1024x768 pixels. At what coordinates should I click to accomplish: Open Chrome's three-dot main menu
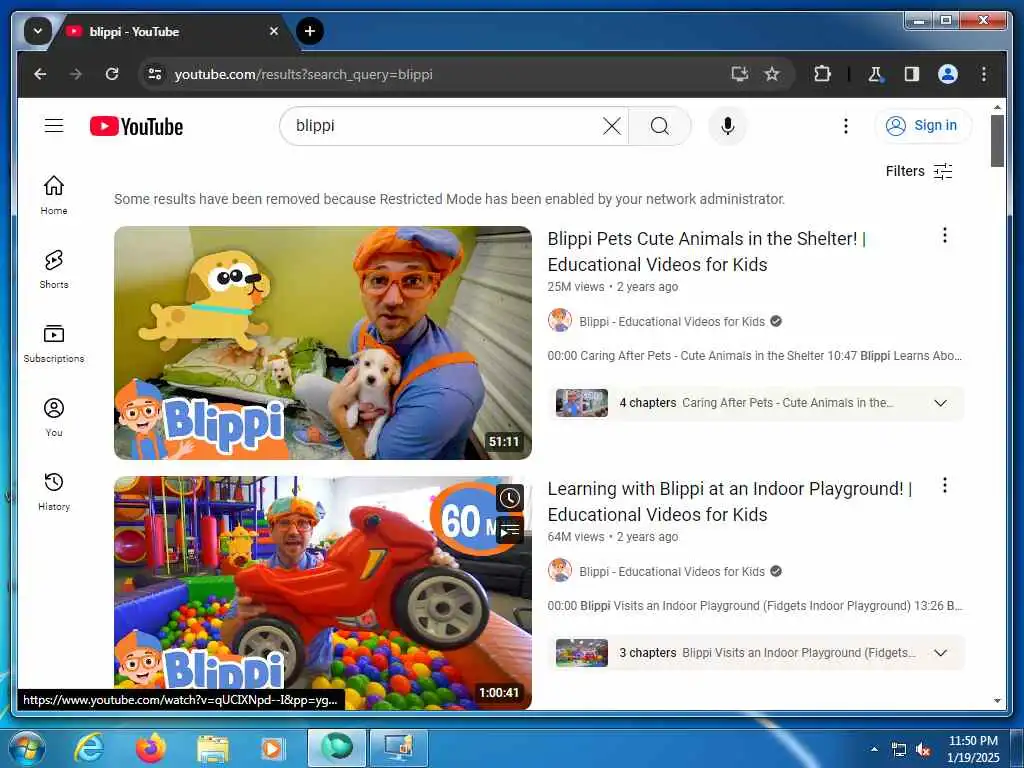tap(984, 74)
